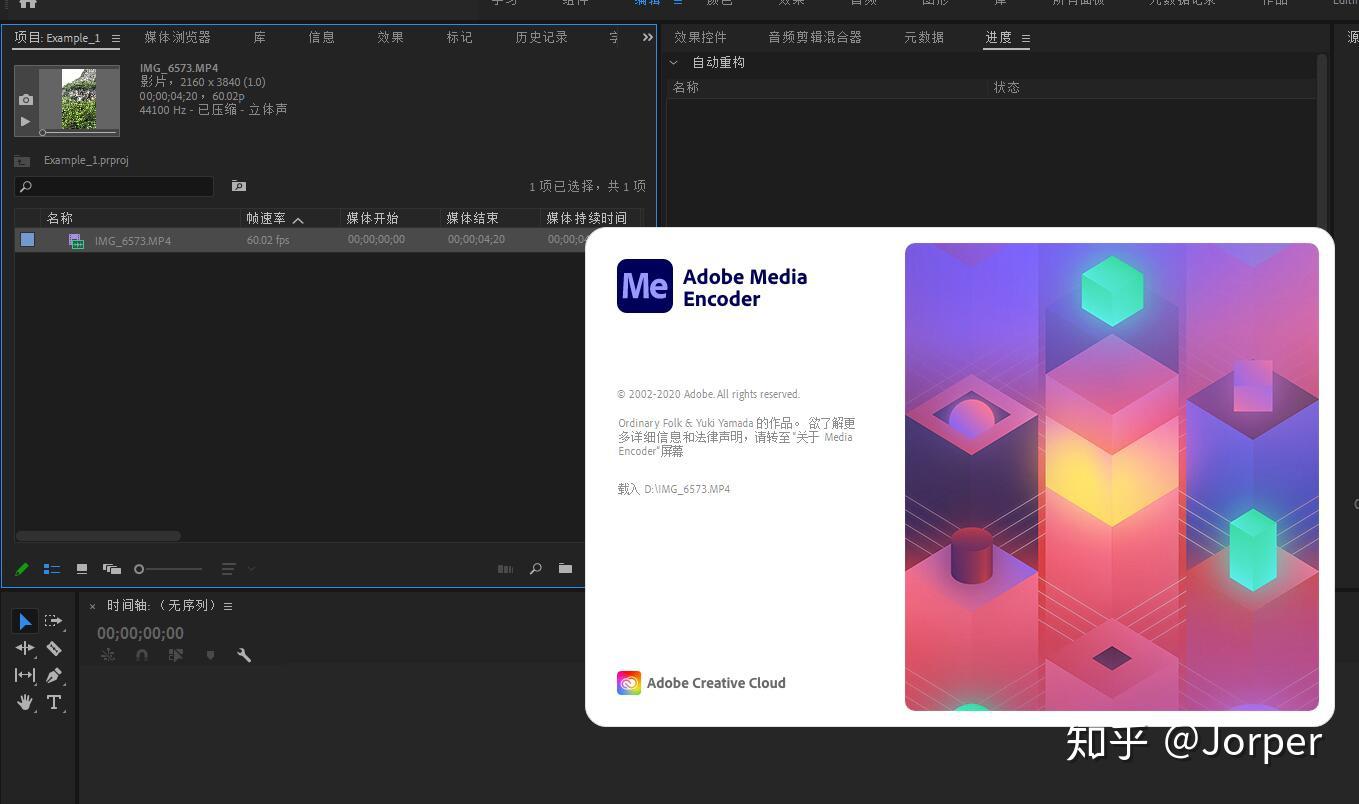Click the poster frame camera icon
Screen dimensions: 1359x804
pos(26,100)
